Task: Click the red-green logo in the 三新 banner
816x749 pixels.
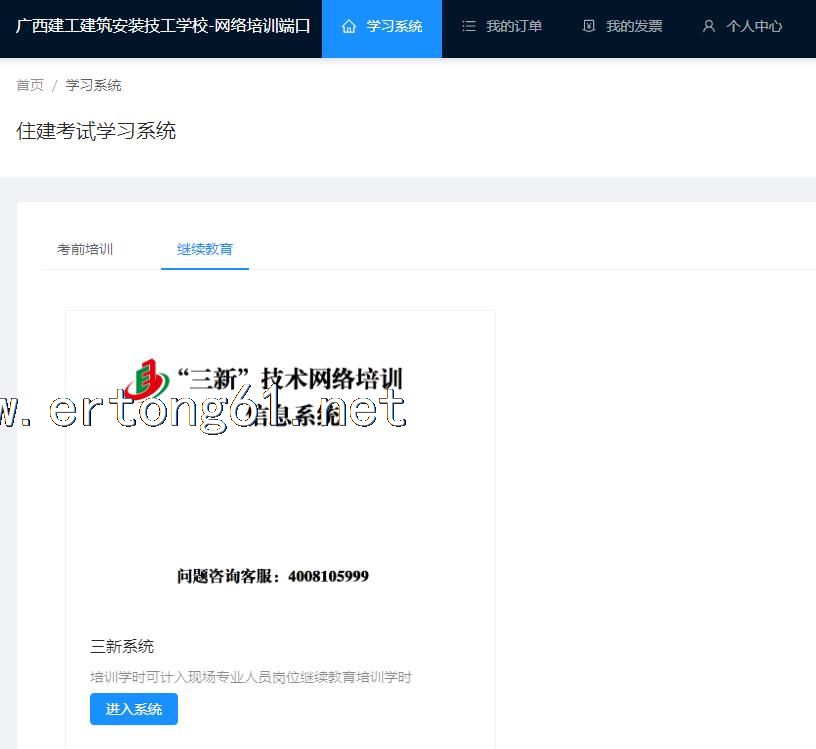Action: click(147, 379)
